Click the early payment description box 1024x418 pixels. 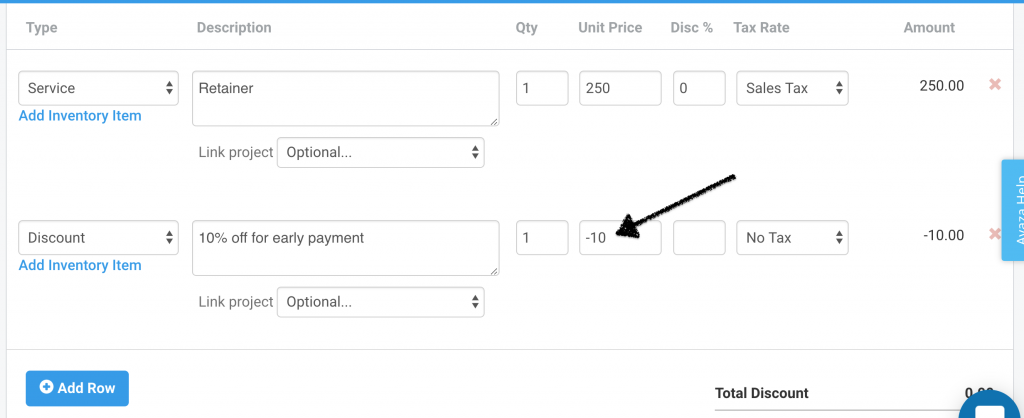pos(345,248)
